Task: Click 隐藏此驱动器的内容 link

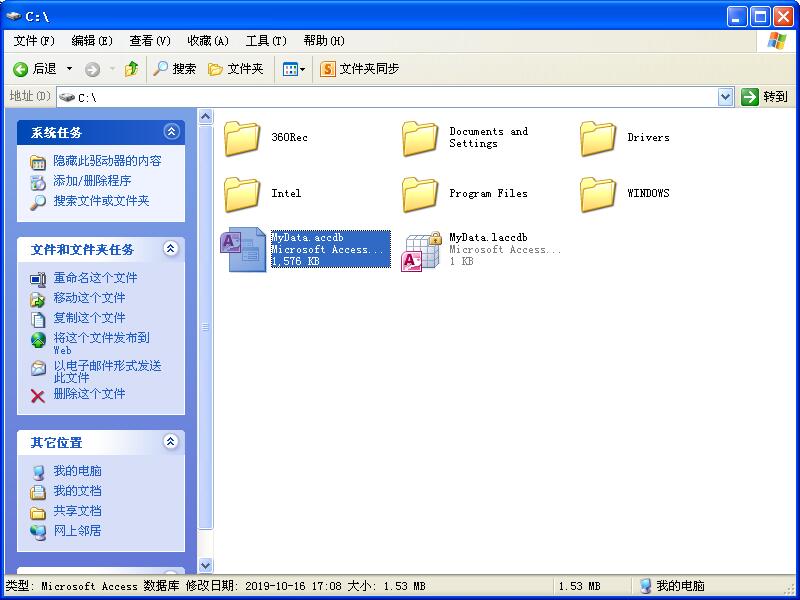Action: pyautogui.click(x=107, y=161)
